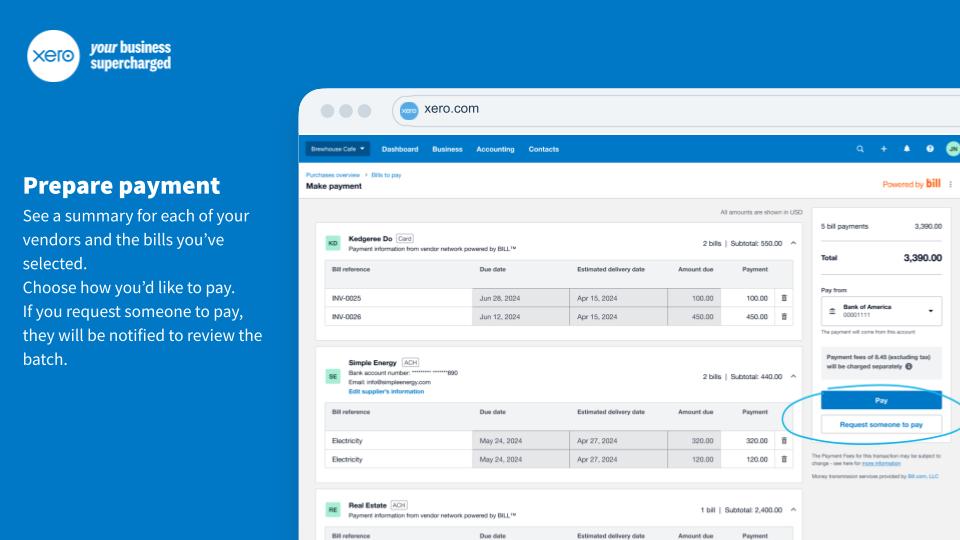Open the more options kebab menu

(950, 184)
